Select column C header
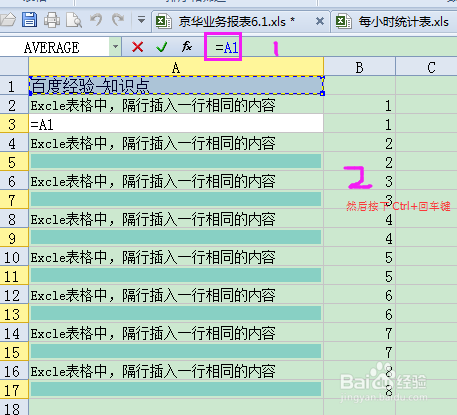 427,67
